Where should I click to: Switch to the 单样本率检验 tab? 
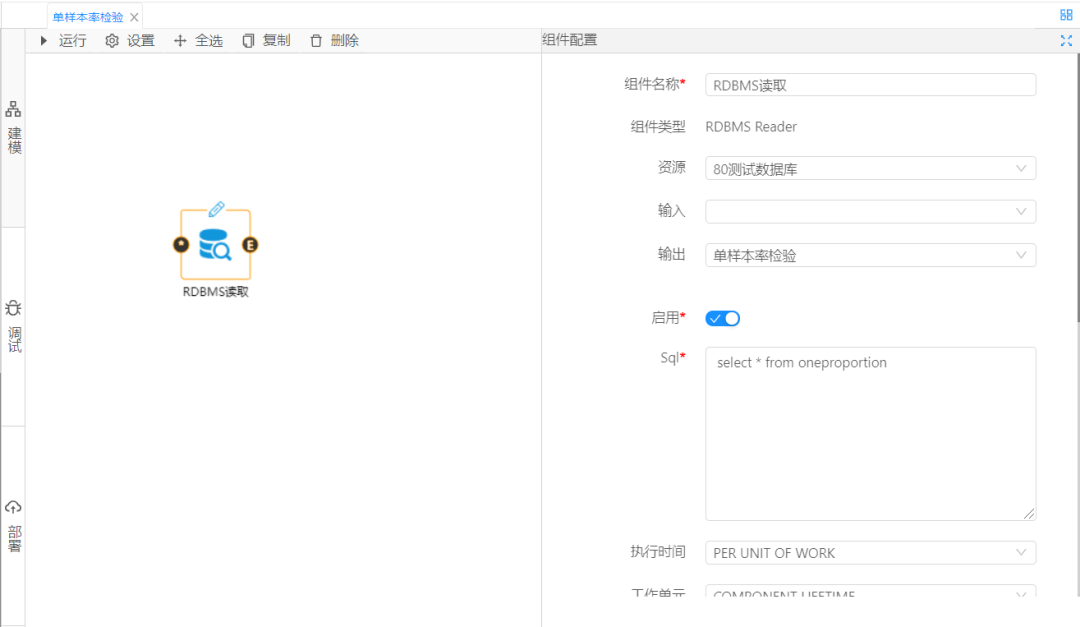(x=88, y=17)
